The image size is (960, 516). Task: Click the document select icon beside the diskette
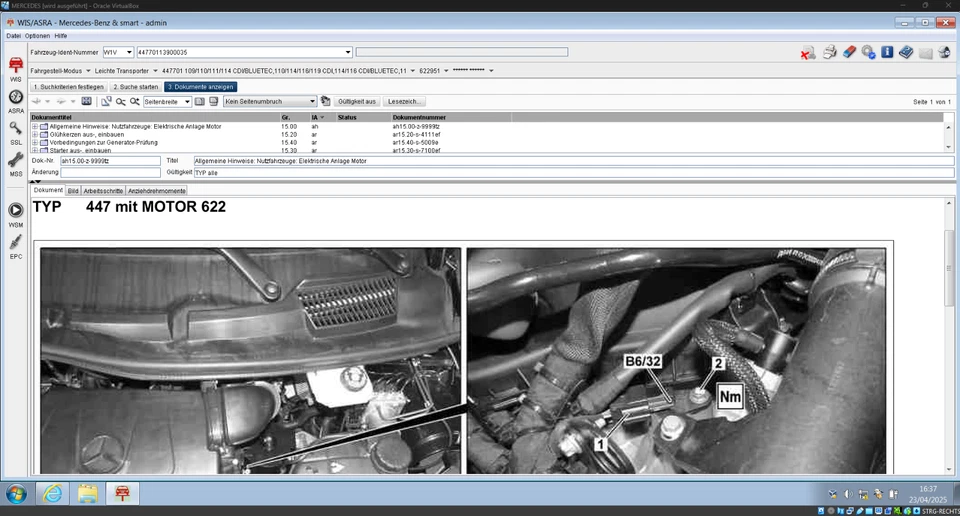pyautogui.click(x=106, y=101)
